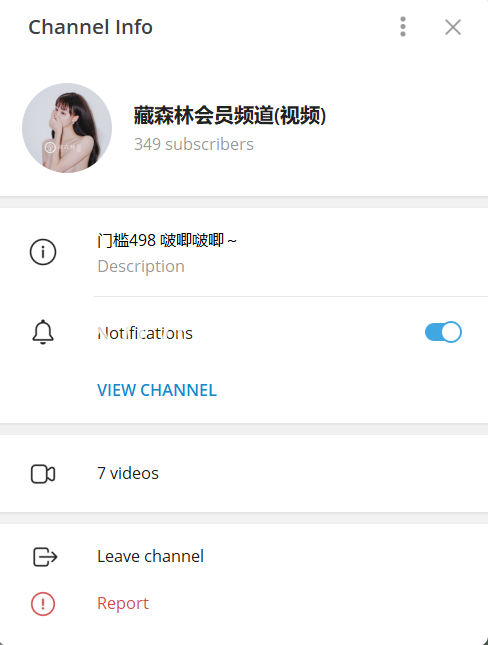This screenshot has width=488, height=645.
Task: Select the red Report option
Action: tap(123, 603)
